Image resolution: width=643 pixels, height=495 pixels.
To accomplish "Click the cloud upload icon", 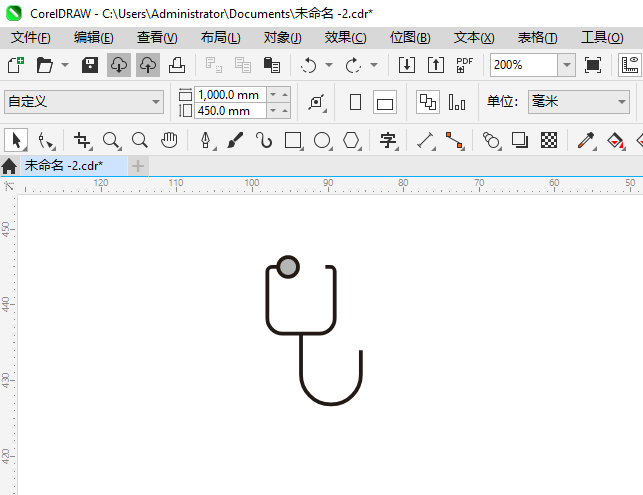I will [x=148, y=65].
